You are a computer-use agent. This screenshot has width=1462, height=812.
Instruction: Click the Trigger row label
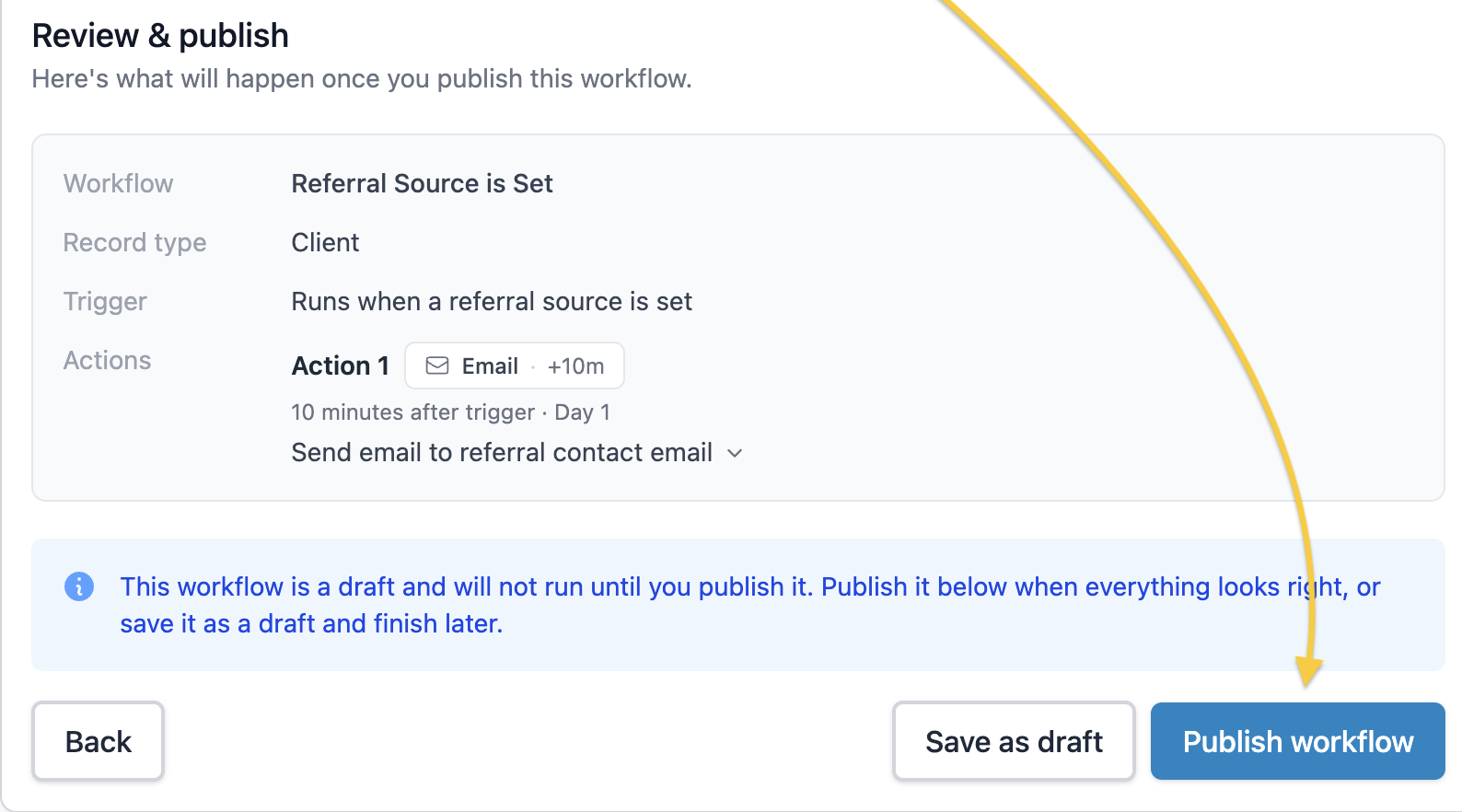(x=105, y=301)
